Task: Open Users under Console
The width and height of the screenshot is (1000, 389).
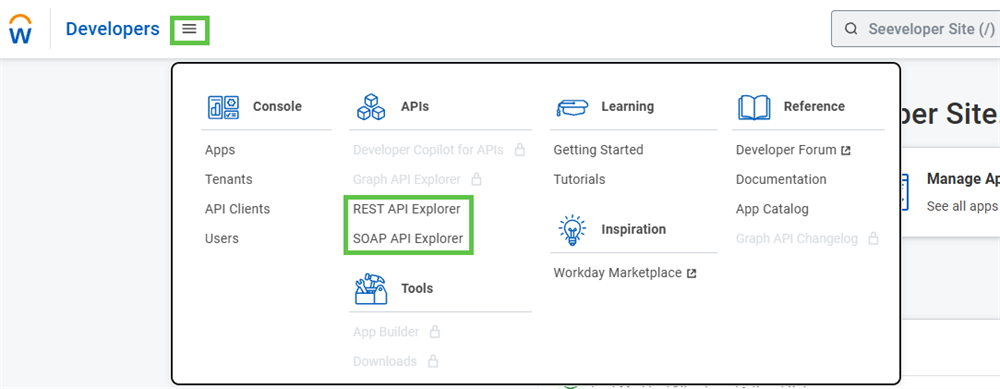Action: [x=221, y=239]
